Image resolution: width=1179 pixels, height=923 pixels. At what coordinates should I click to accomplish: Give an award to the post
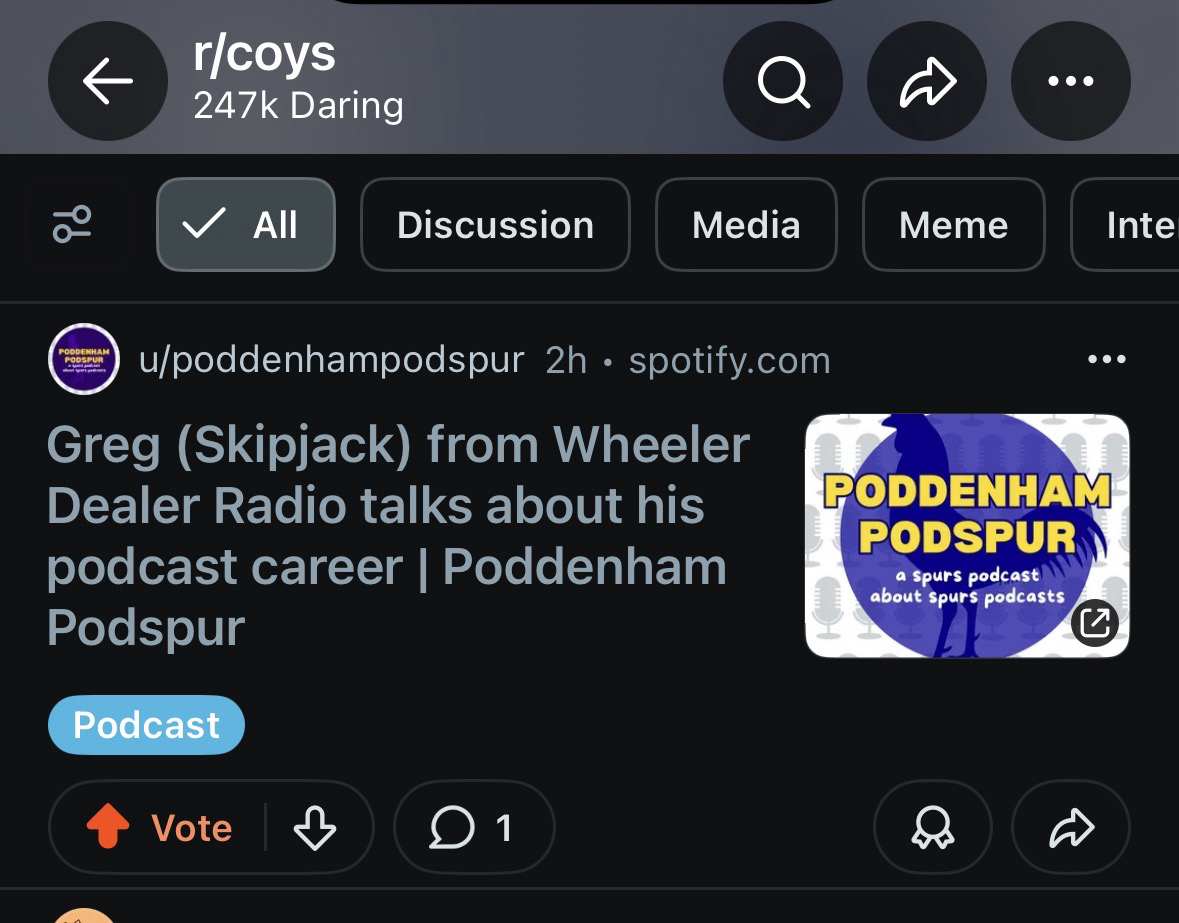(x=932, y=827)
